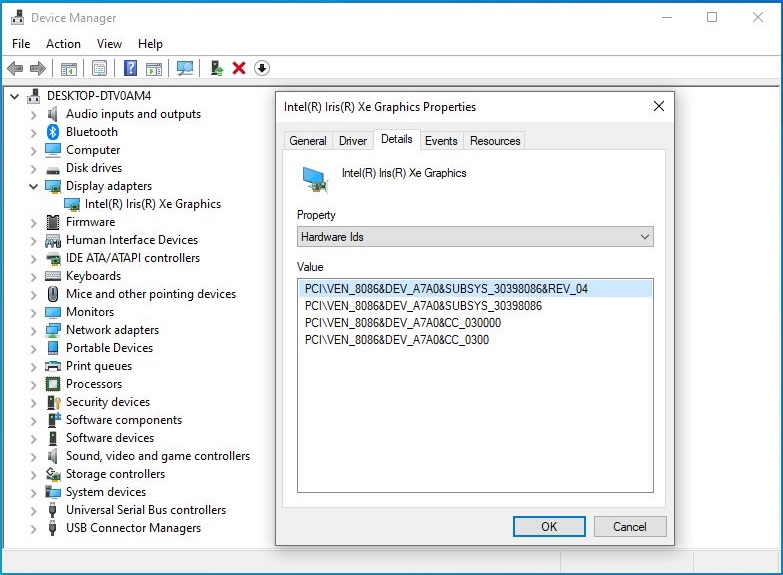Open the Properties toolbar icon

pos(99,68)
